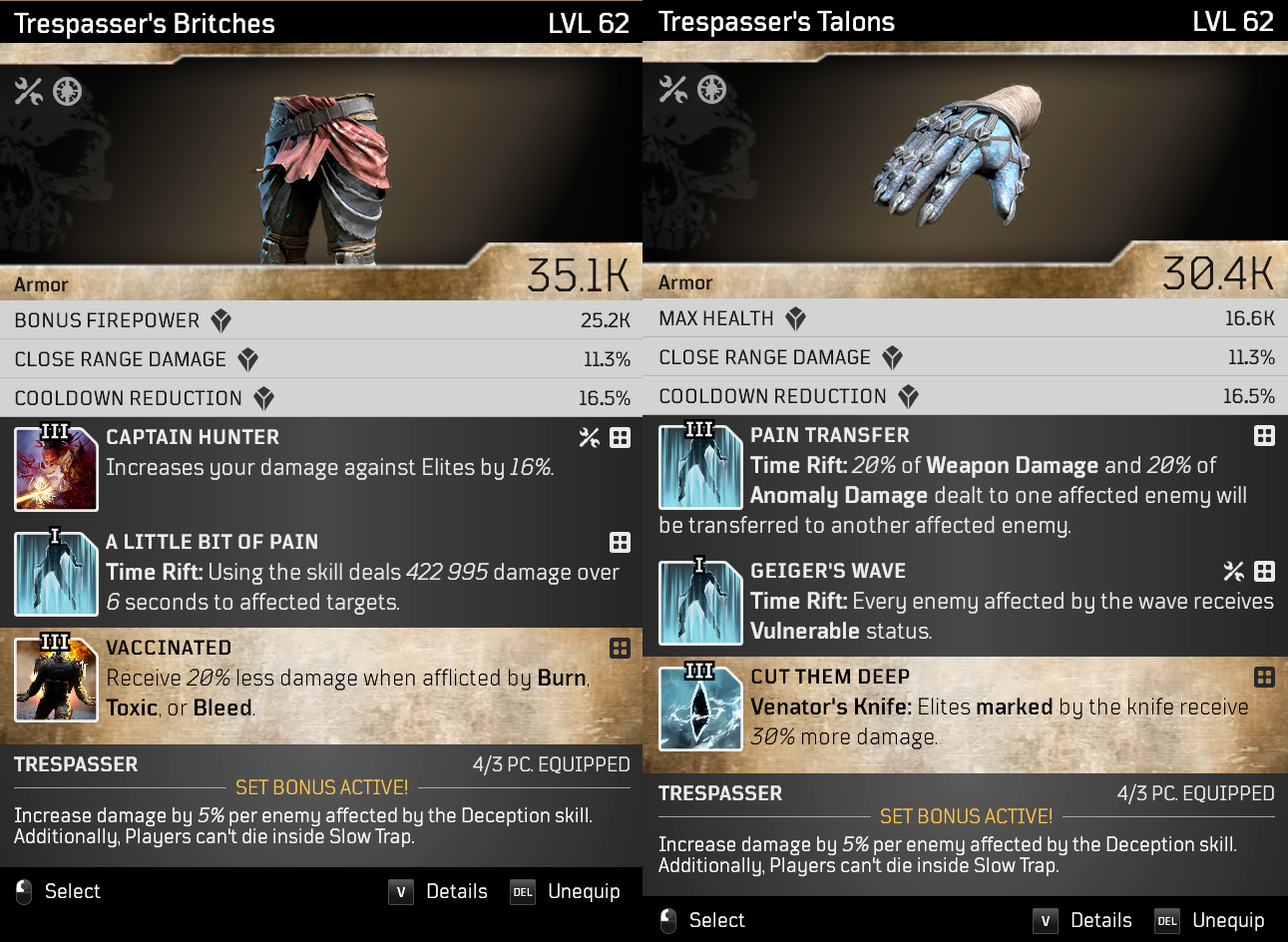Click the shard icon next to Bonus Firepower
Viewport: 1288px width, 942px height.
[221, 320]
